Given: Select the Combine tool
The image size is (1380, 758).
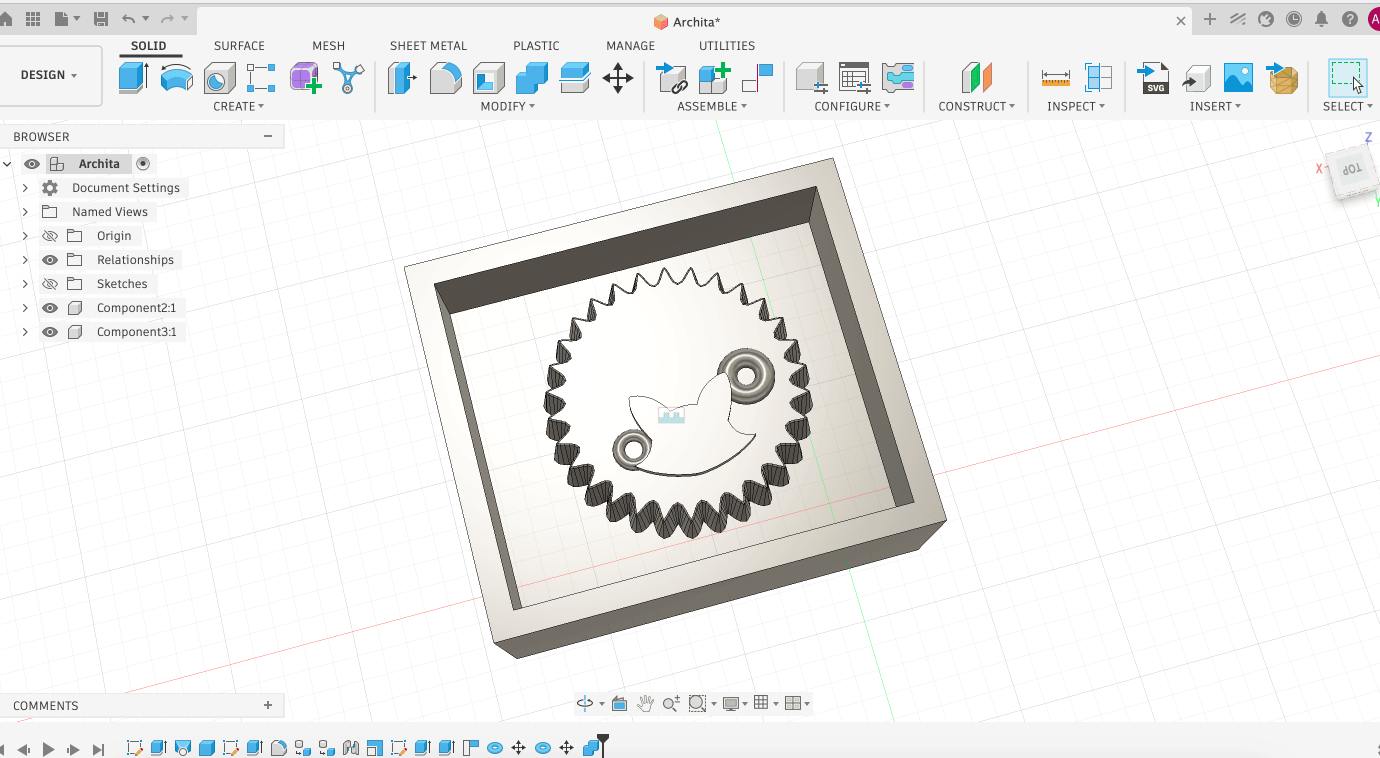Looking at the screenshot, I should click(x=531, y=77).
